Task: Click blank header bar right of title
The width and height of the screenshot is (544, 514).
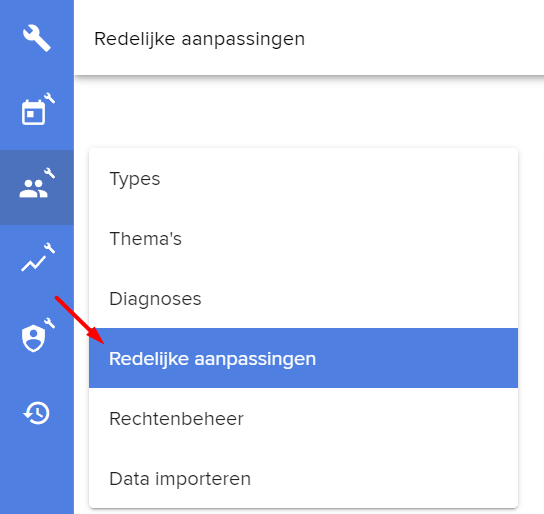Action: click(x=423, y=37)
